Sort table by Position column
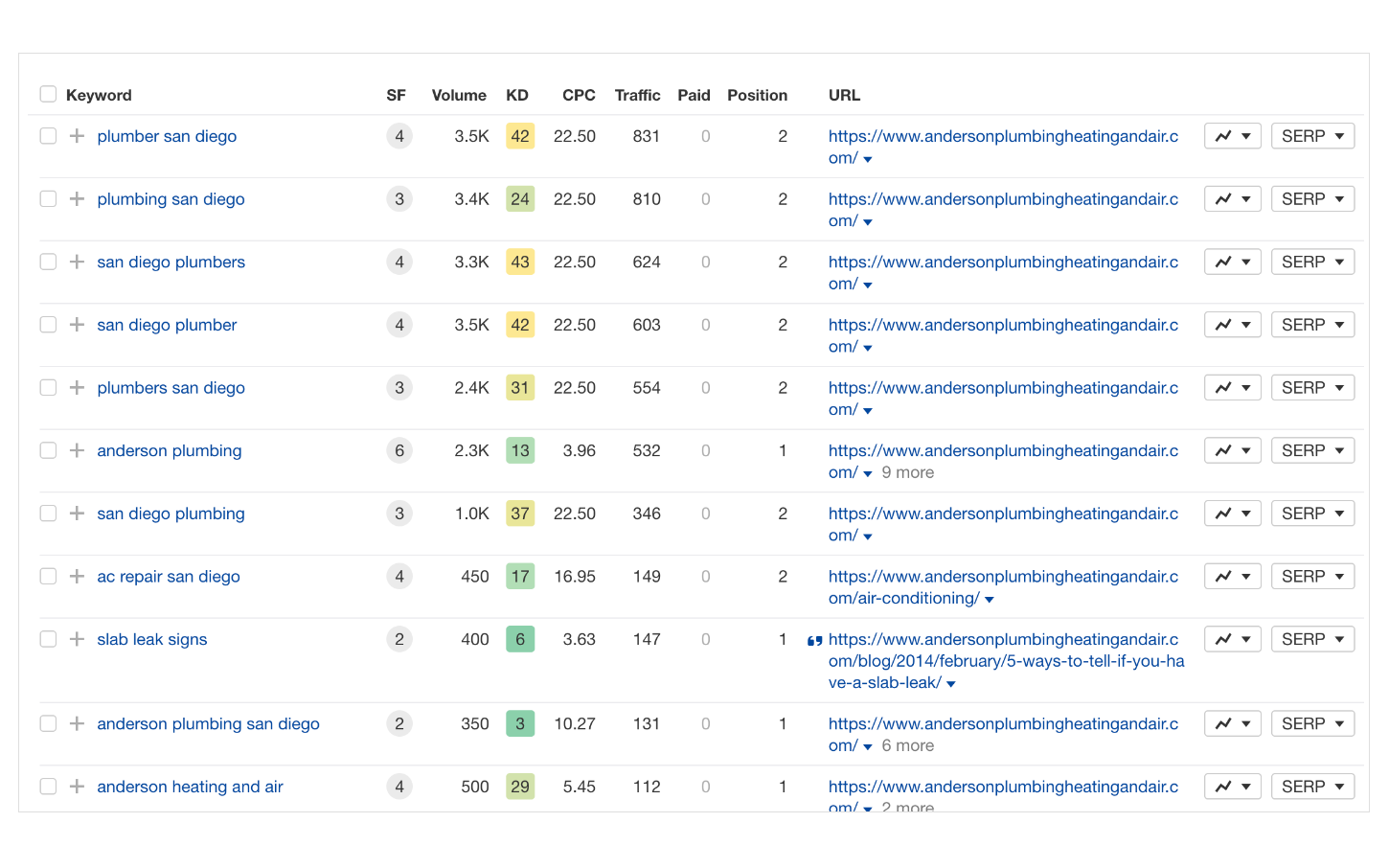Screen dimensions: 1389x868 (x=757, y=95)
